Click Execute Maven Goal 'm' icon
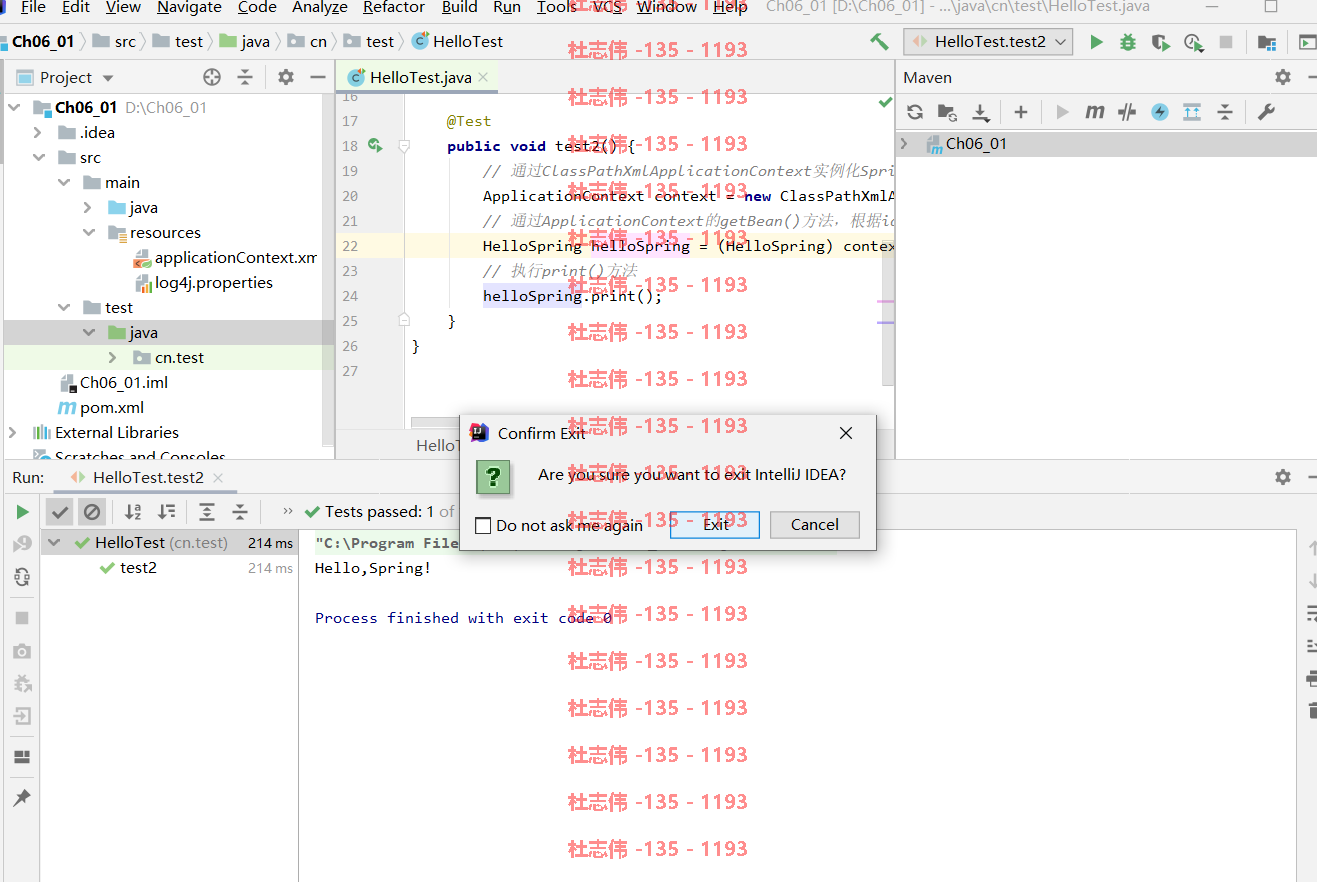Viewport: 1317px width, 882px height. coord(1095,112)
